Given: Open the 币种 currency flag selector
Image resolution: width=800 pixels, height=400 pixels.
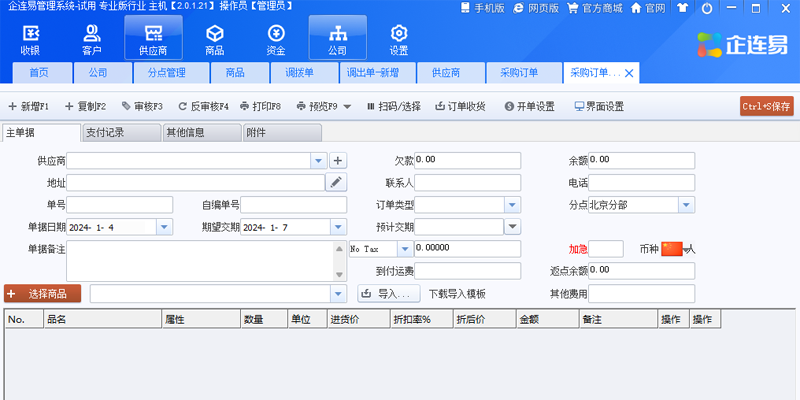Looking at the screenshot, I should [x=678, y=249].
